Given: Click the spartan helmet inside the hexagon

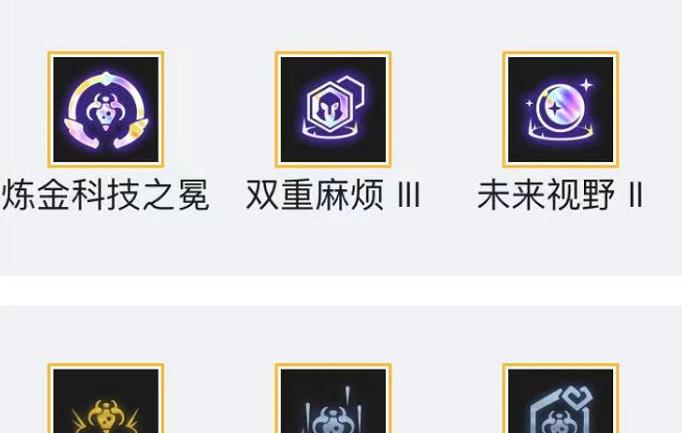Looking at the screenshot, I should click(329, 110).
